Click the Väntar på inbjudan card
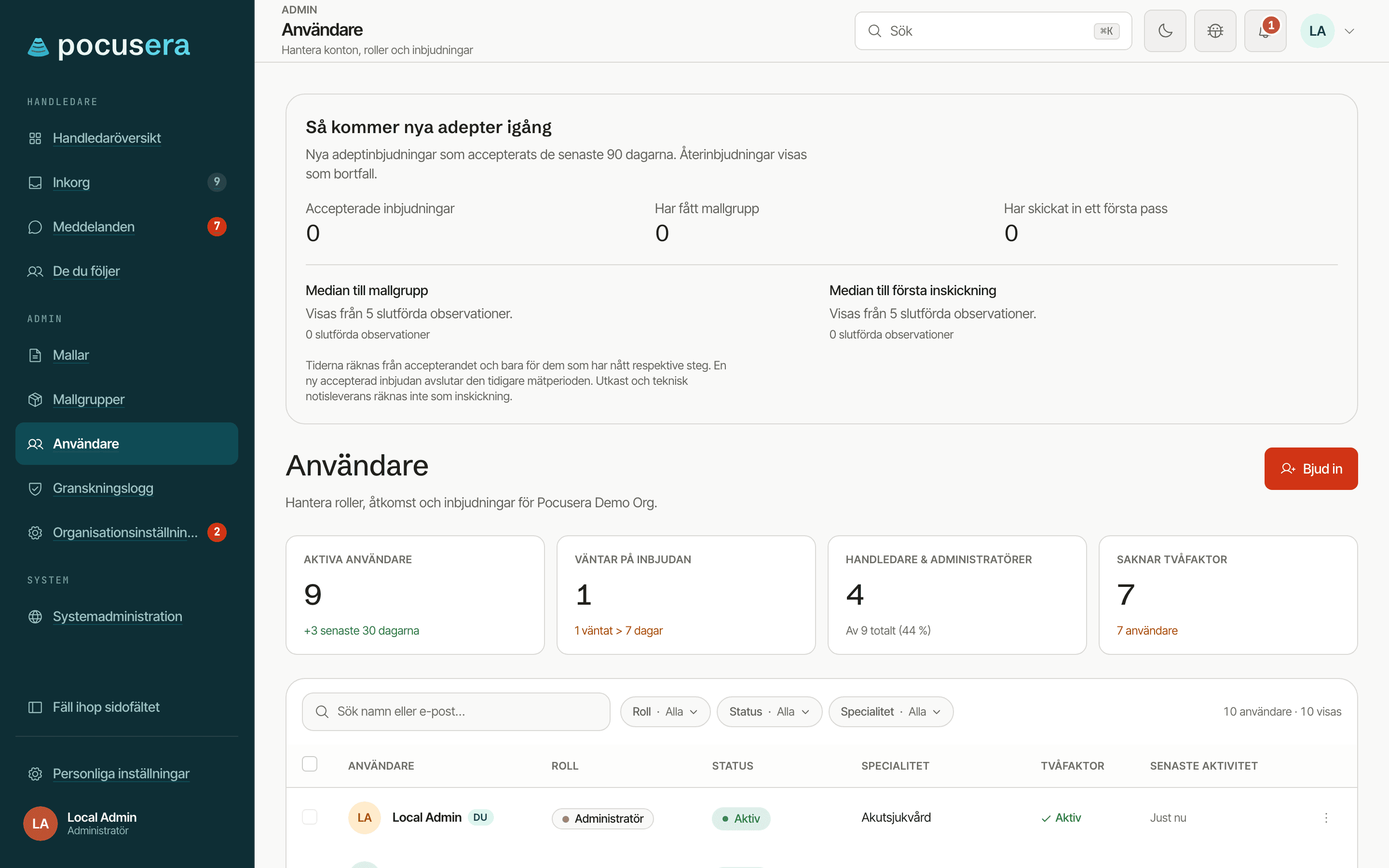Image resolution: width=1389 pixels, height=868 pixels. coord(686,595)
